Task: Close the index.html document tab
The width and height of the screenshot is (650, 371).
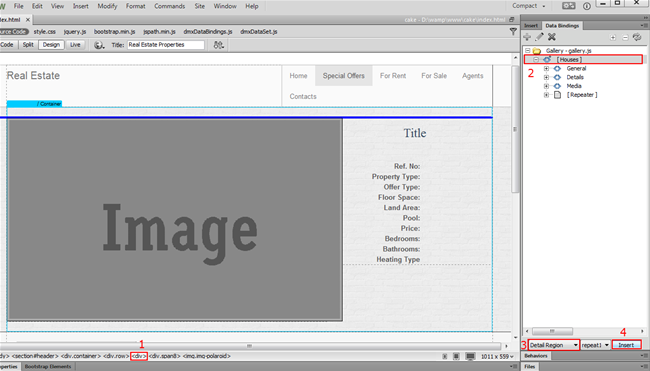Action: pos(28,19)
